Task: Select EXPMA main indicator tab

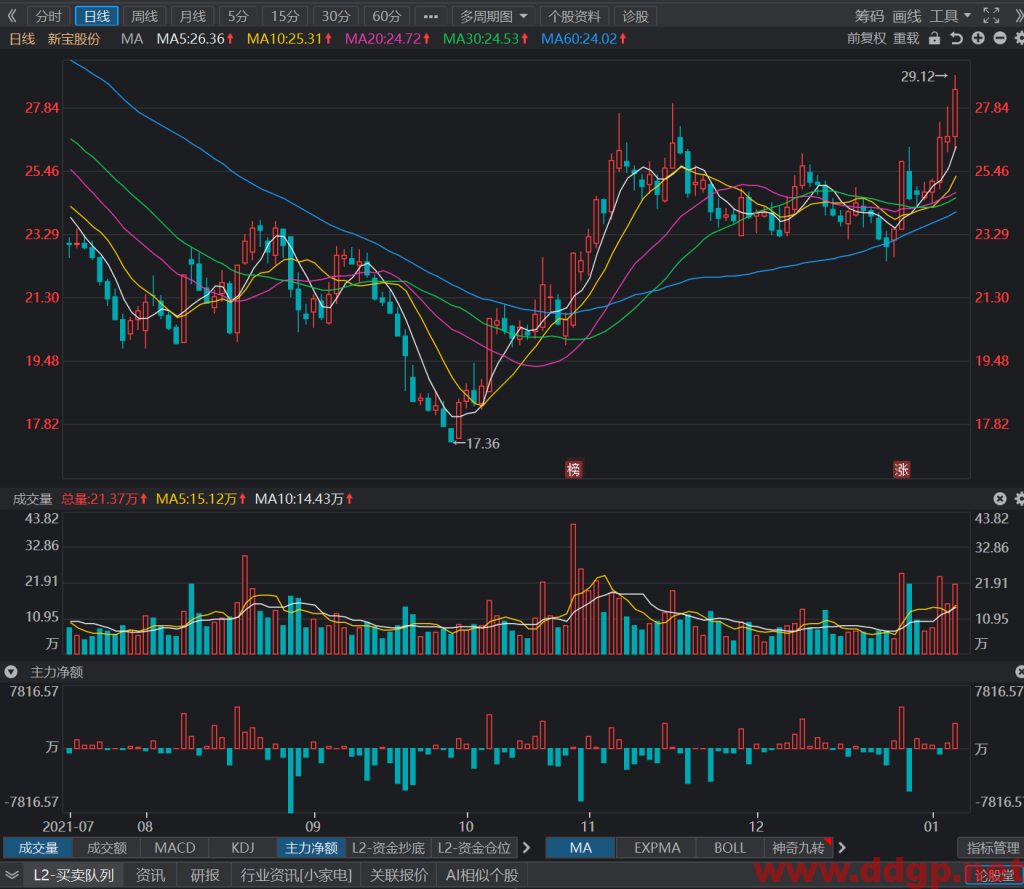Action: [657, 848]
